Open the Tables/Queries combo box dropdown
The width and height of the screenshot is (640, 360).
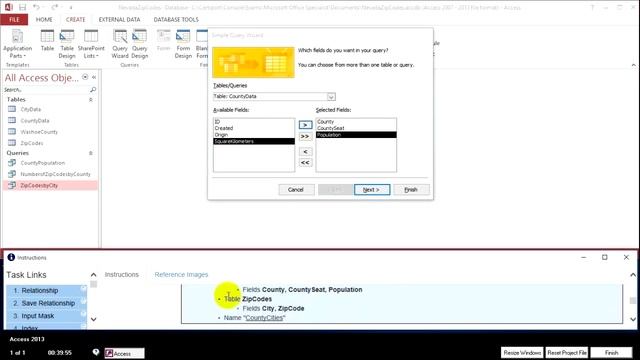point(331,97)
